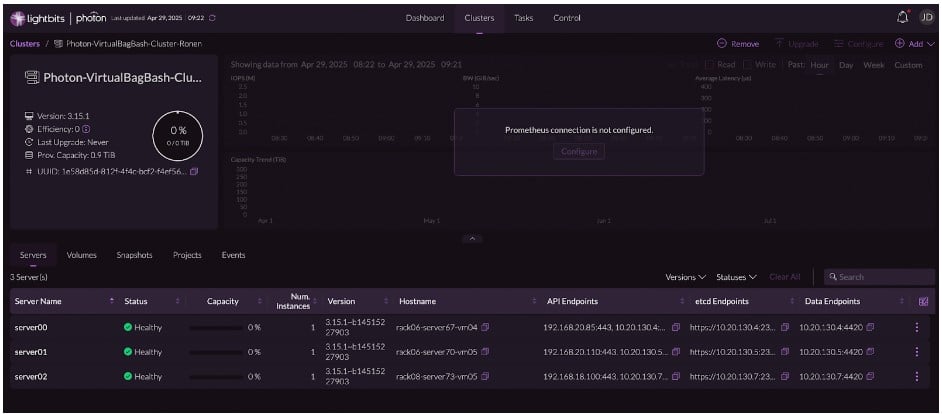Viewport: 942px width, 414px height.
Task: Select the Custom time range
Action: point(908,65)
